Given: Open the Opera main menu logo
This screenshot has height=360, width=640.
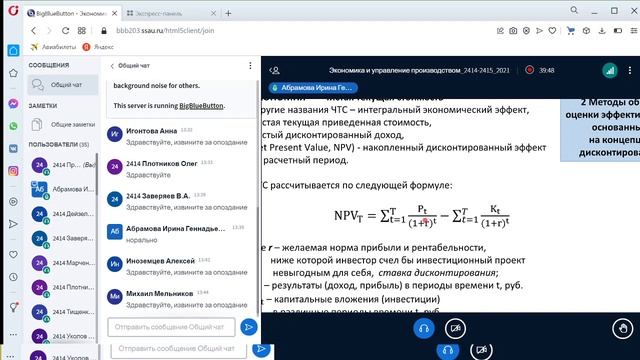Looking at the screenshot, I should (x=13, y=11).
